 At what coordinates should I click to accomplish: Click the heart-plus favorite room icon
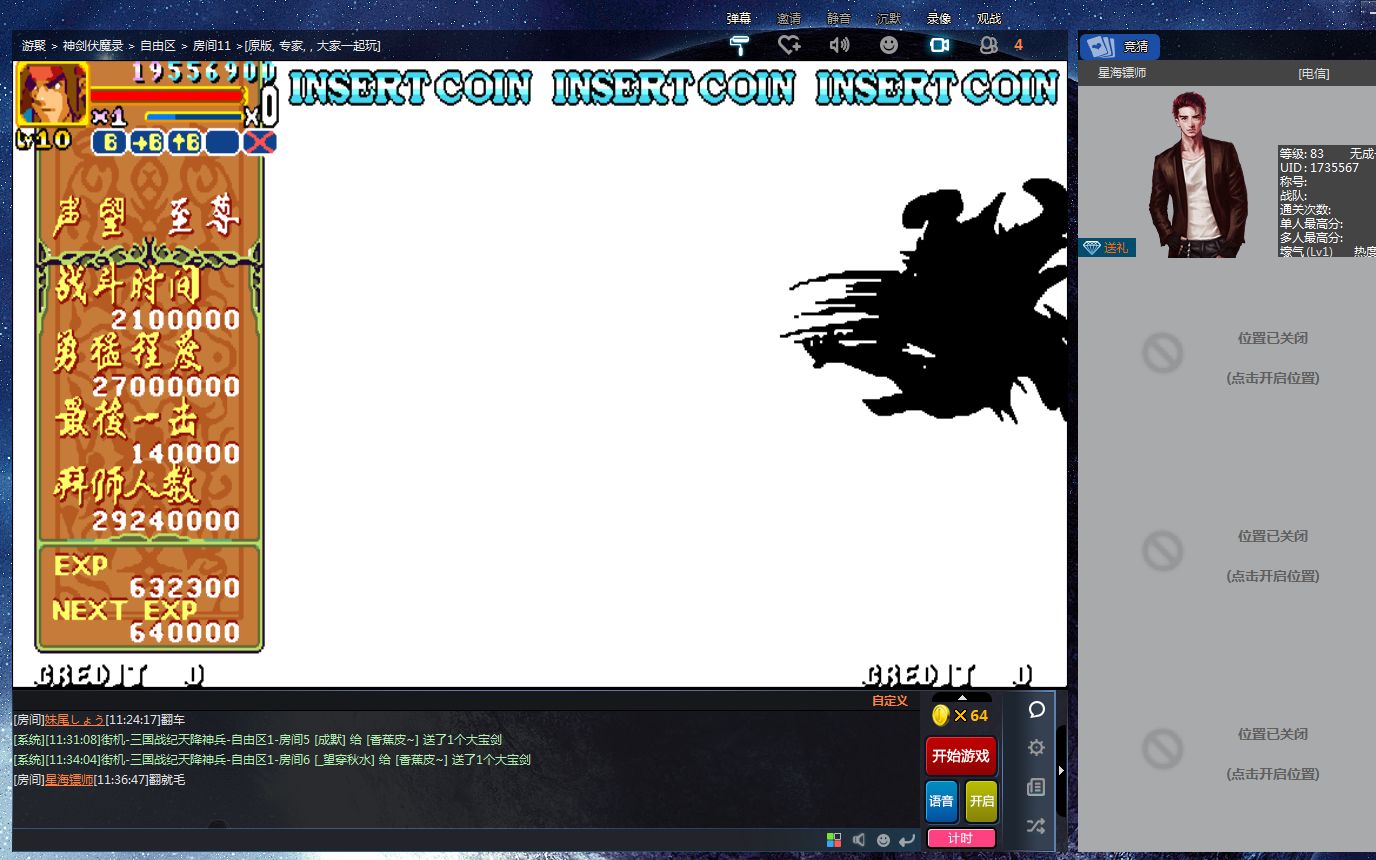point(789,45)
